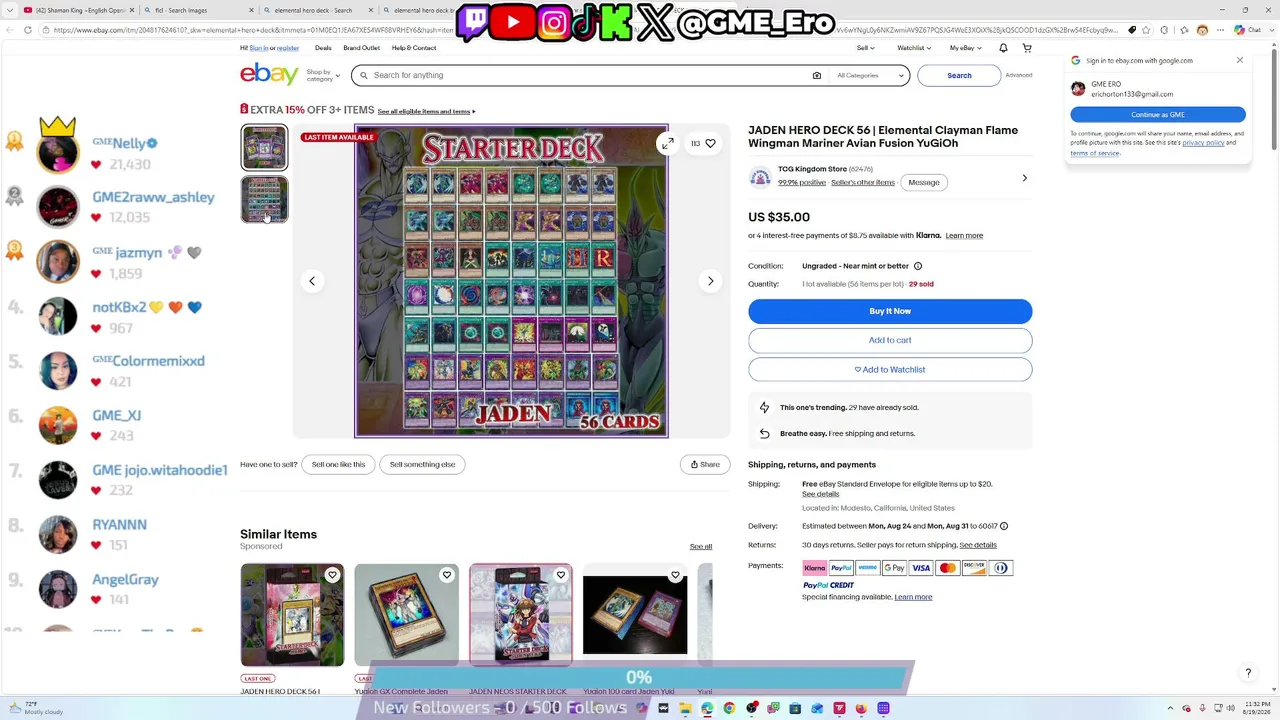Click the Buy It Now button

click(890, 311)
